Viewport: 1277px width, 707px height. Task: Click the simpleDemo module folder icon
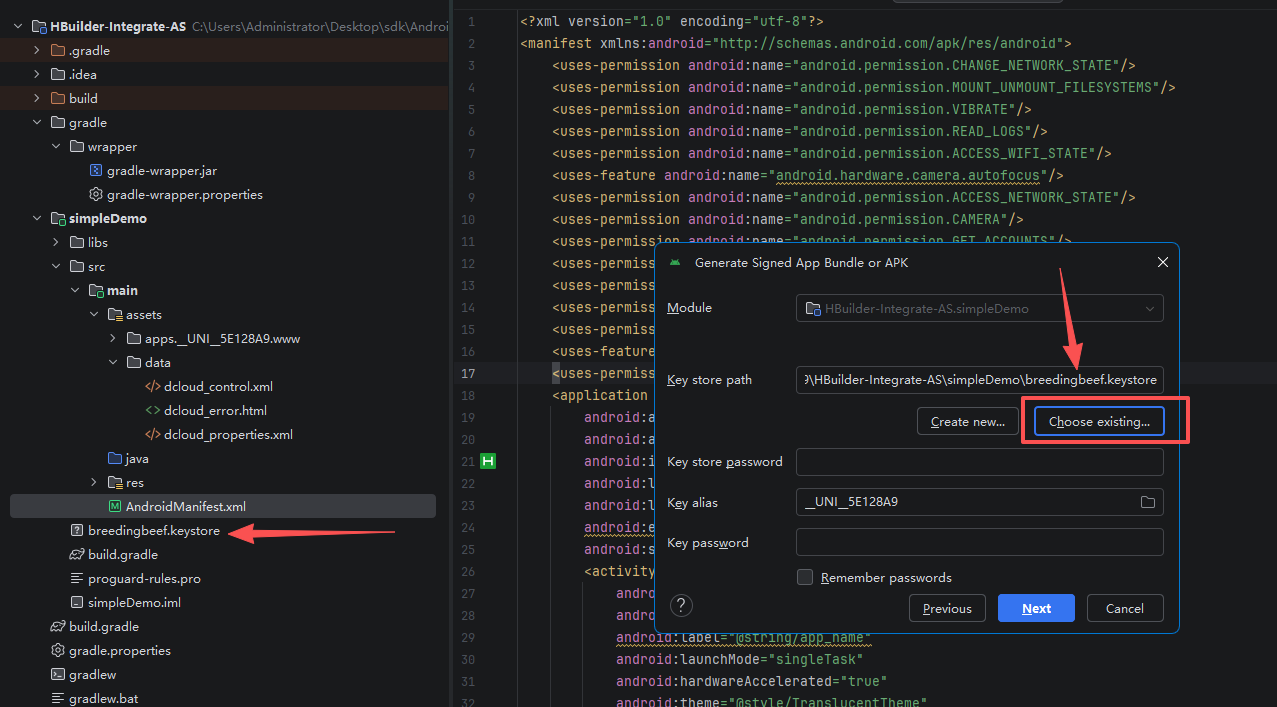tap(58, 218)
